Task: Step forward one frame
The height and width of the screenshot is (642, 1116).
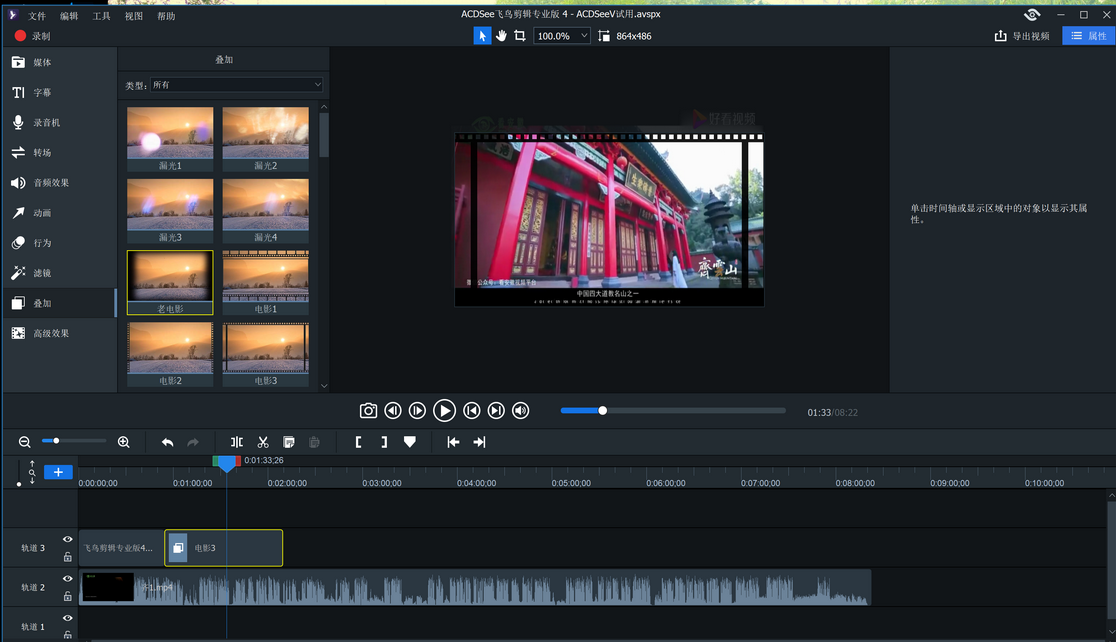Action: pyautogui.click(x=418, y=411)
